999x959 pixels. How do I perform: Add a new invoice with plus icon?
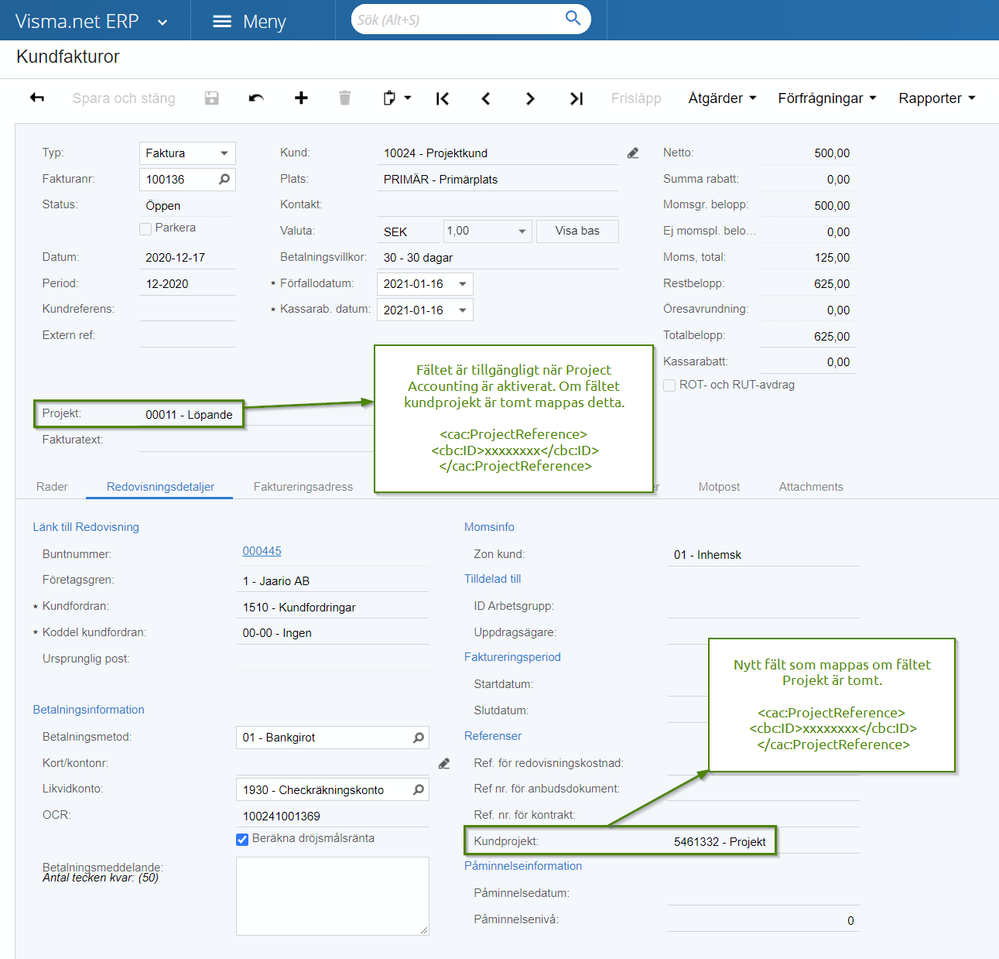tap(301, 97)
